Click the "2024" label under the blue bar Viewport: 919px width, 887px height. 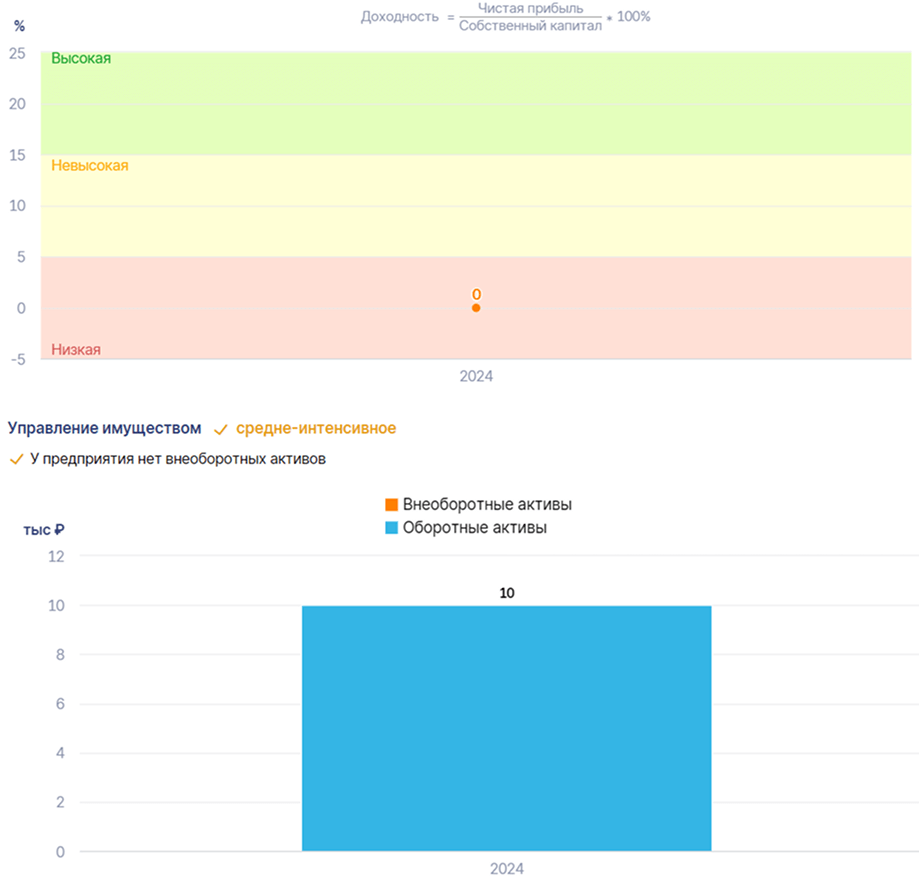tap(506, 869)
